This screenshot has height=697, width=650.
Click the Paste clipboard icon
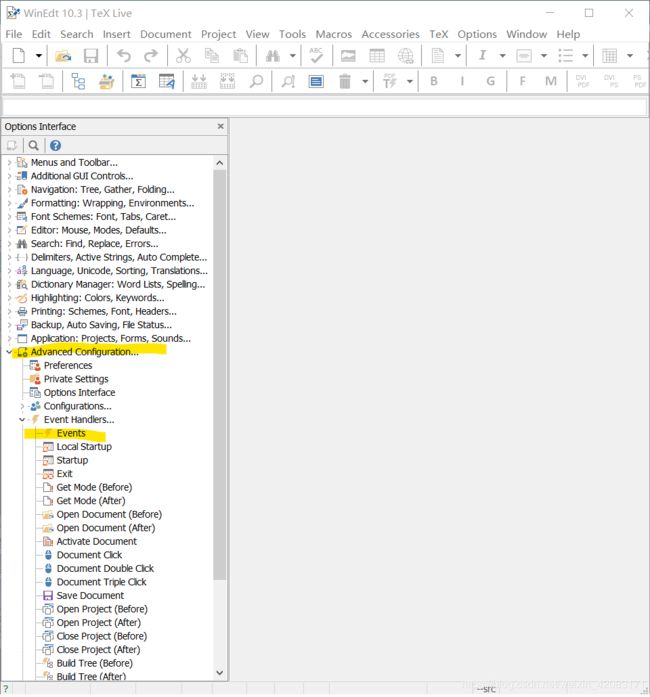point(241,56)
